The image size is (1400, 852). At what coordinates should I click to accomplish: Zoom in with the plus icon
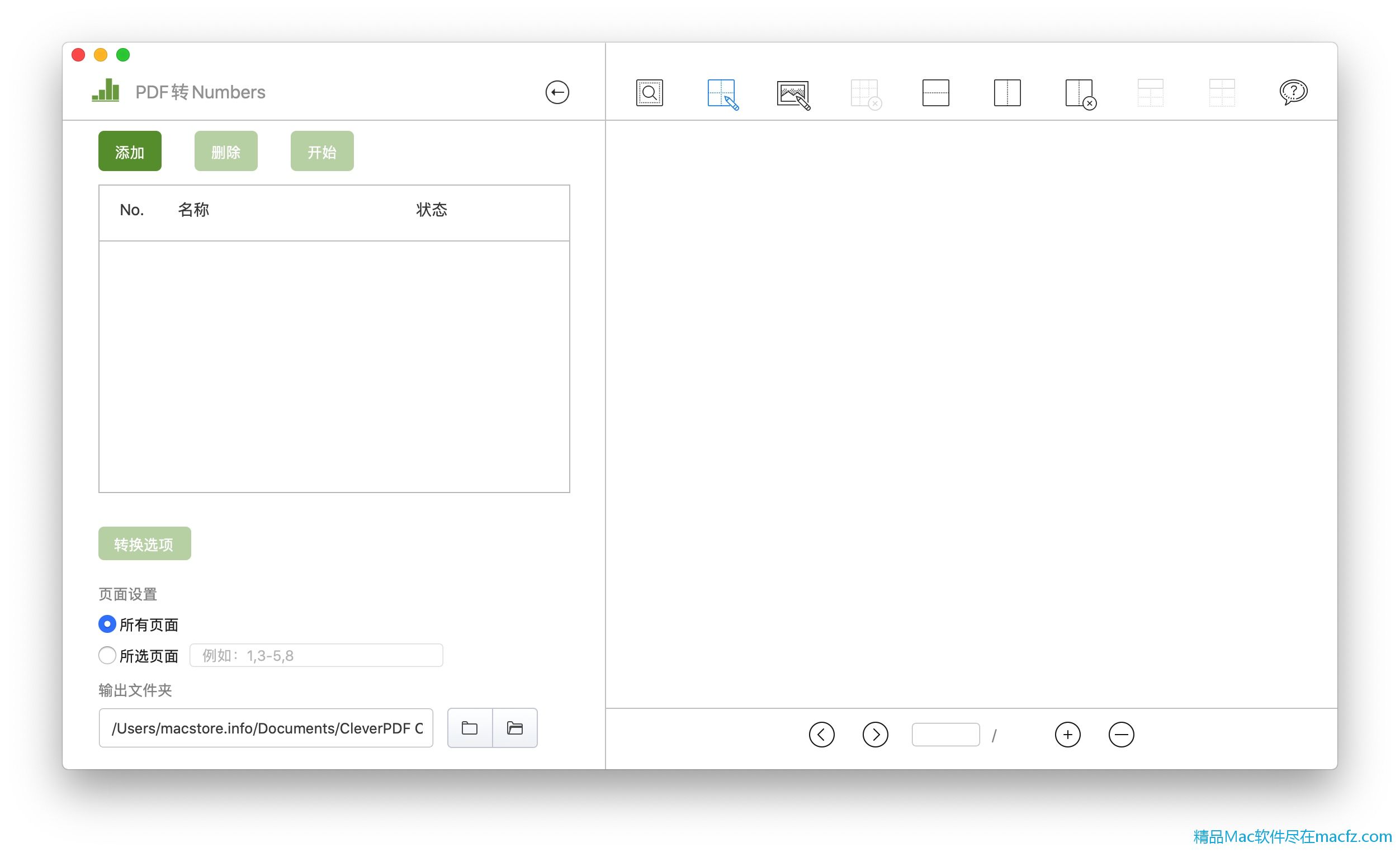pyautogui.click(x=1067, y=735)
